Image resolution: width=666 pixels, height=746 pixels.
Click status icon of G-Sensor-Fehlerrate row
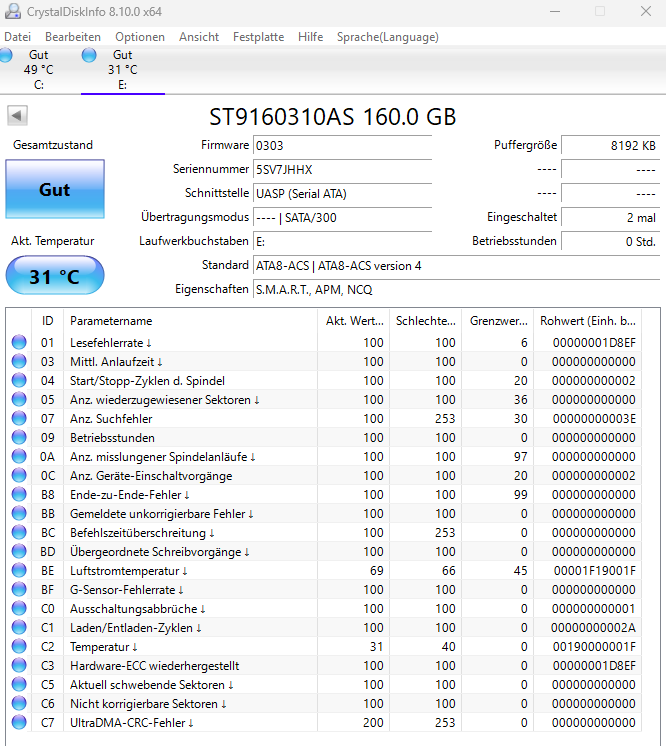(19, 589)
